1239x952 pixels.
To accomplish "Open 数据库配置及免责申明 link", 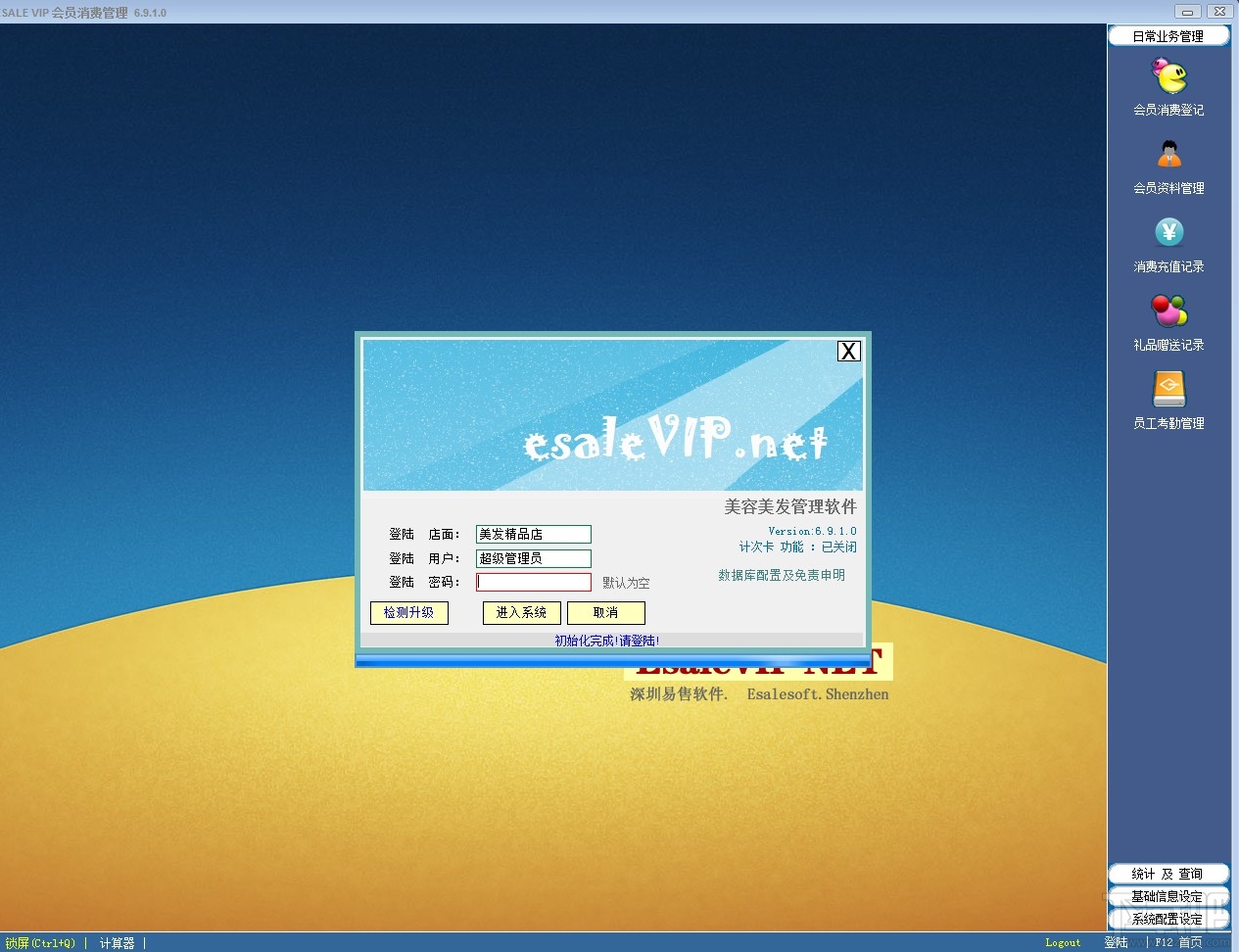I will click(782, 575).
